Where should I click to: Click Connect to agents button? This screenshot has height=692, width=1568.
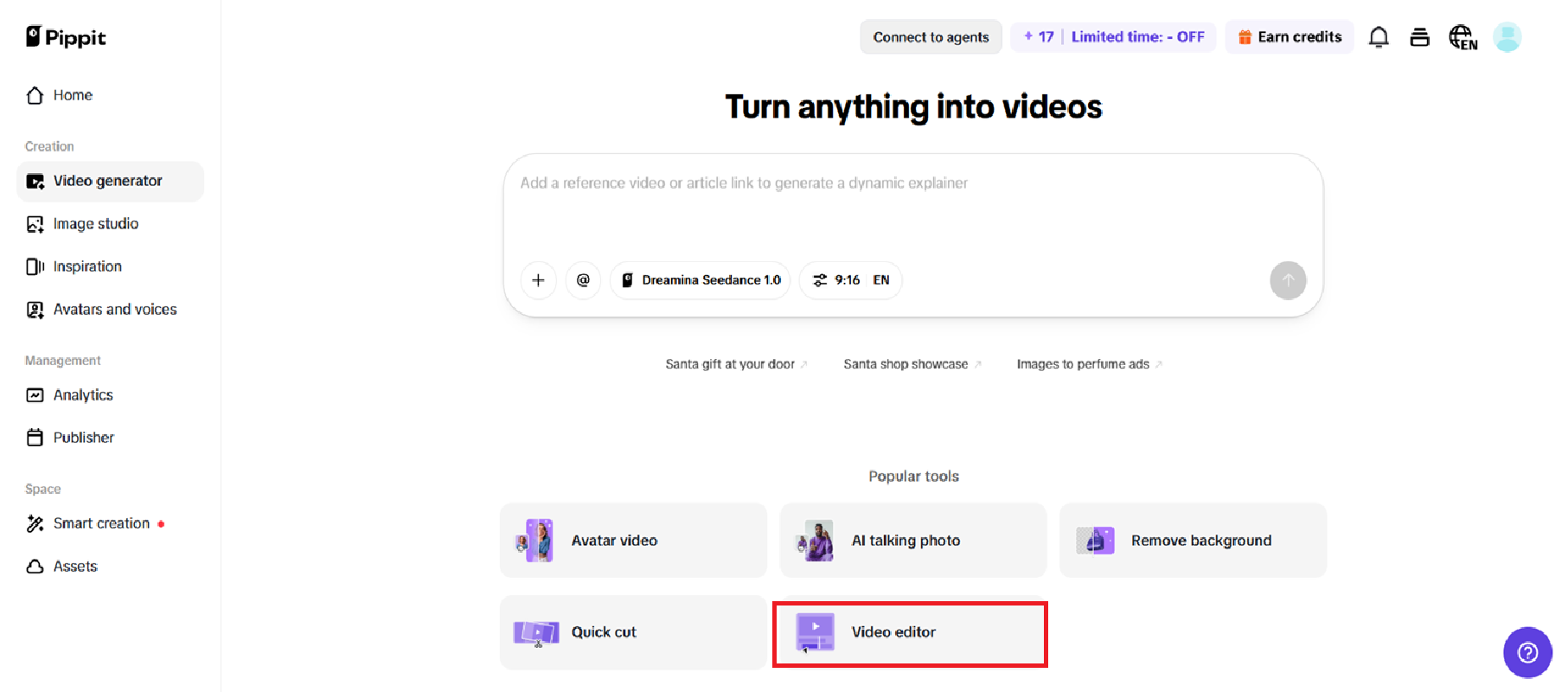pos(931,37)
